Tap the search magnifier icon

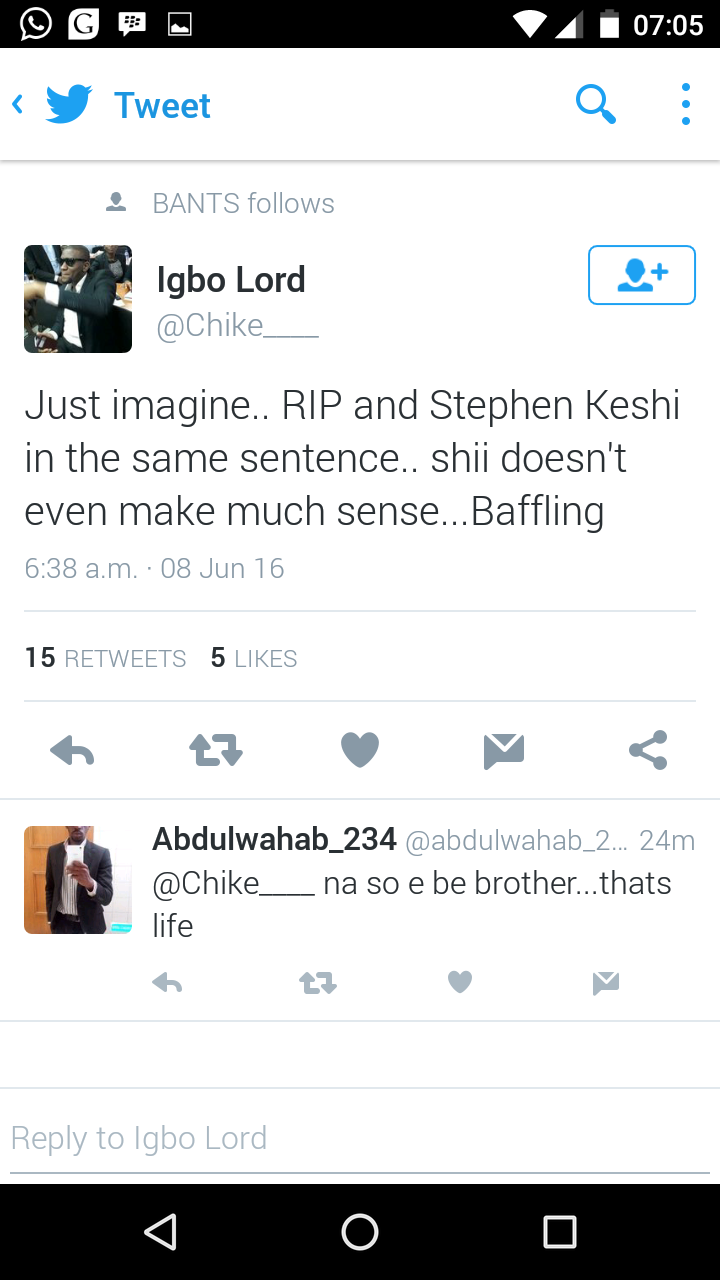pyautogui.click(x=596, y=104)
